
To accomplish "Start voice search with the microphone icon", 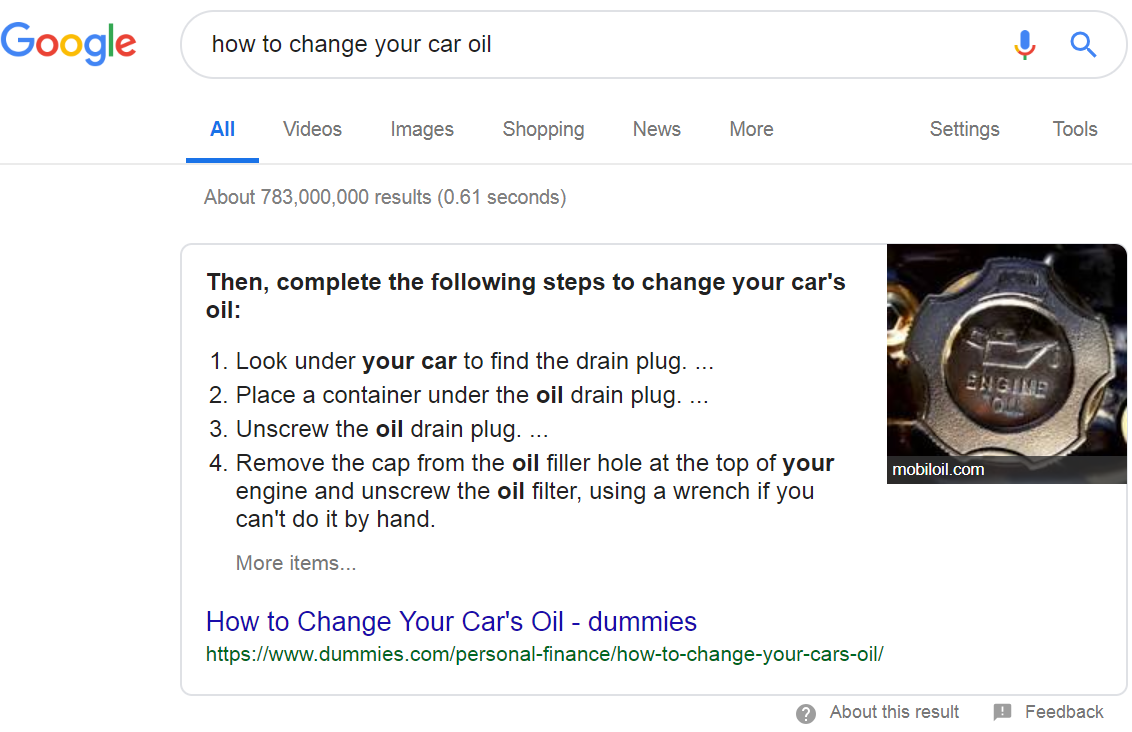I will pos(1024,45).
